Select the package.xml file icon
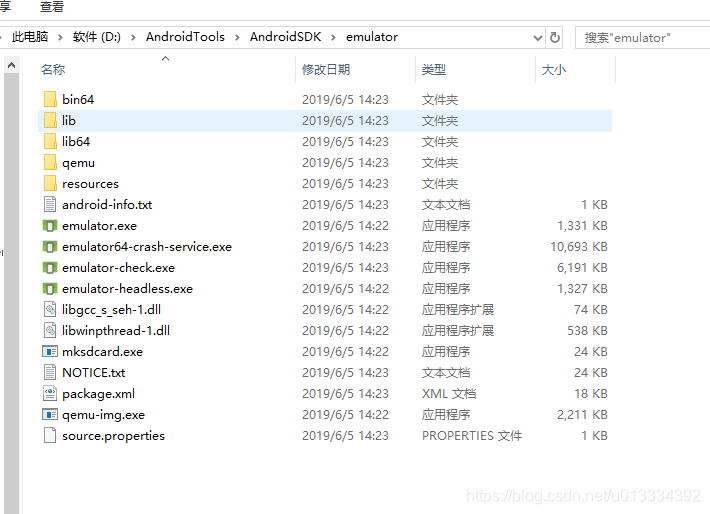Image resolution: width=710 pixels, height=514 pixels. (x=50, y=394)
